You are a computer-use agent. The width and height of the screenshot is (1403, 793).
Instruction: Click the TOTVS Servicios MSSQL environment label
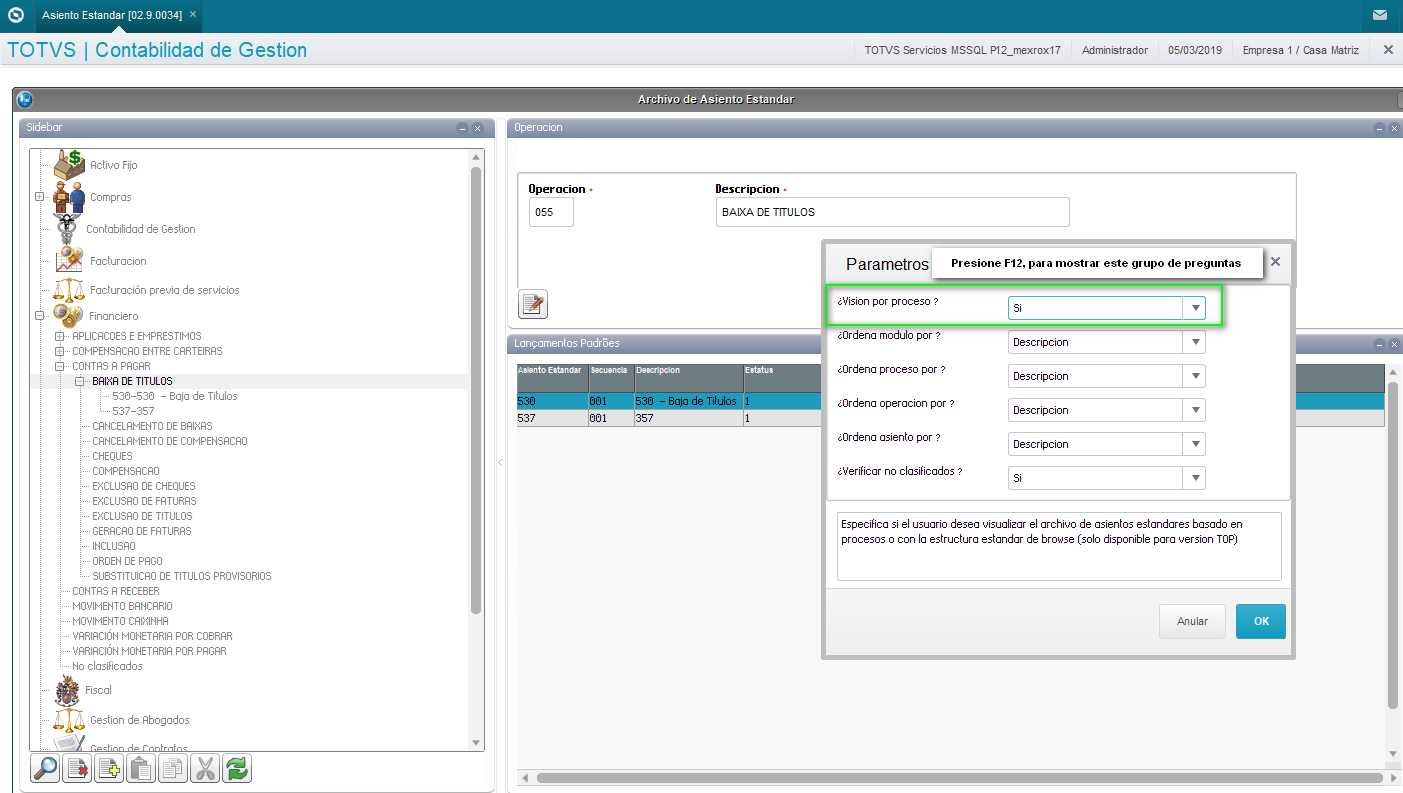[962, 50]
